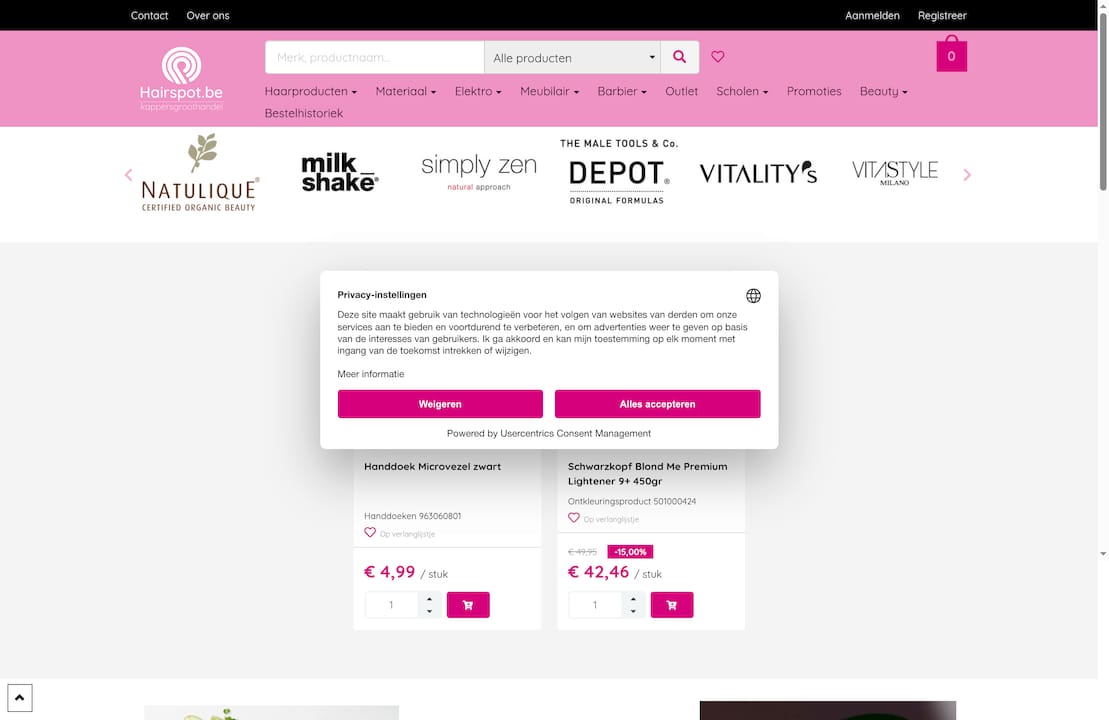Open the Vitality's brand logo
1109x720 pixels.
click(758, 173)
